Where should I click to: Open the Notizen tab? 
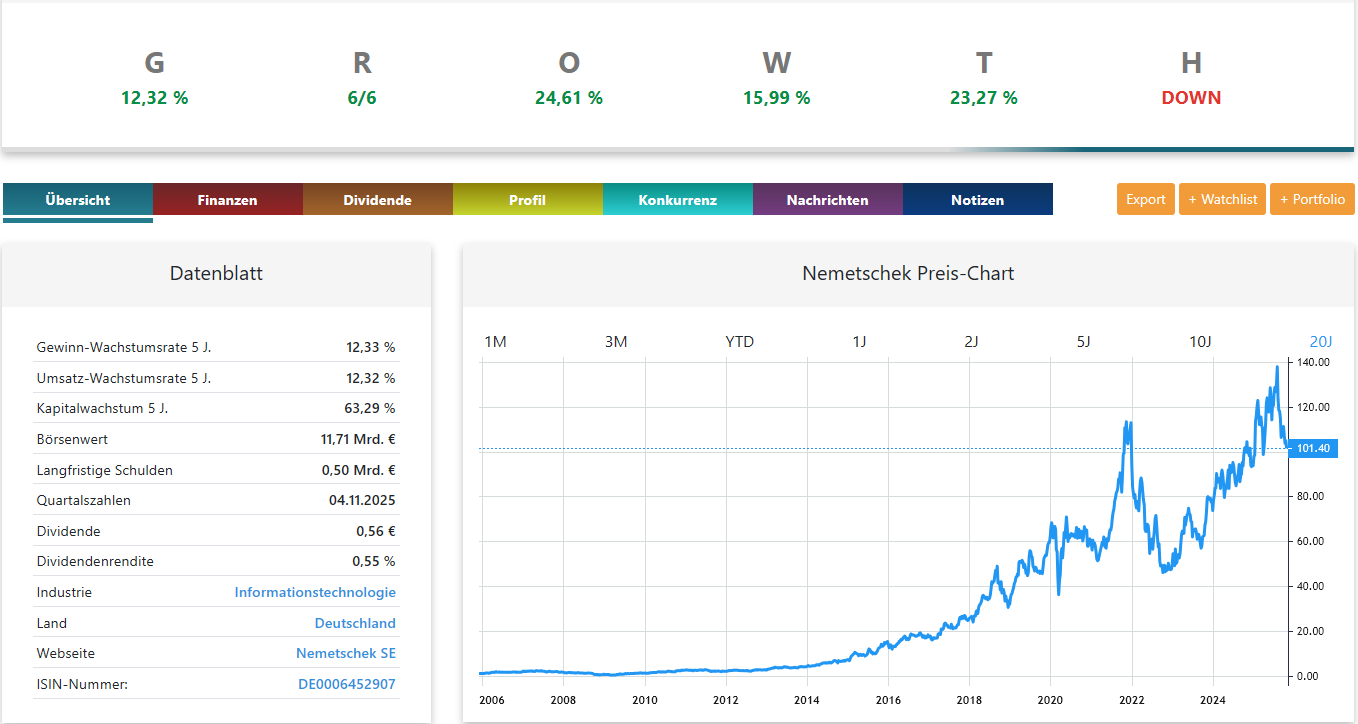pos(977,200)
